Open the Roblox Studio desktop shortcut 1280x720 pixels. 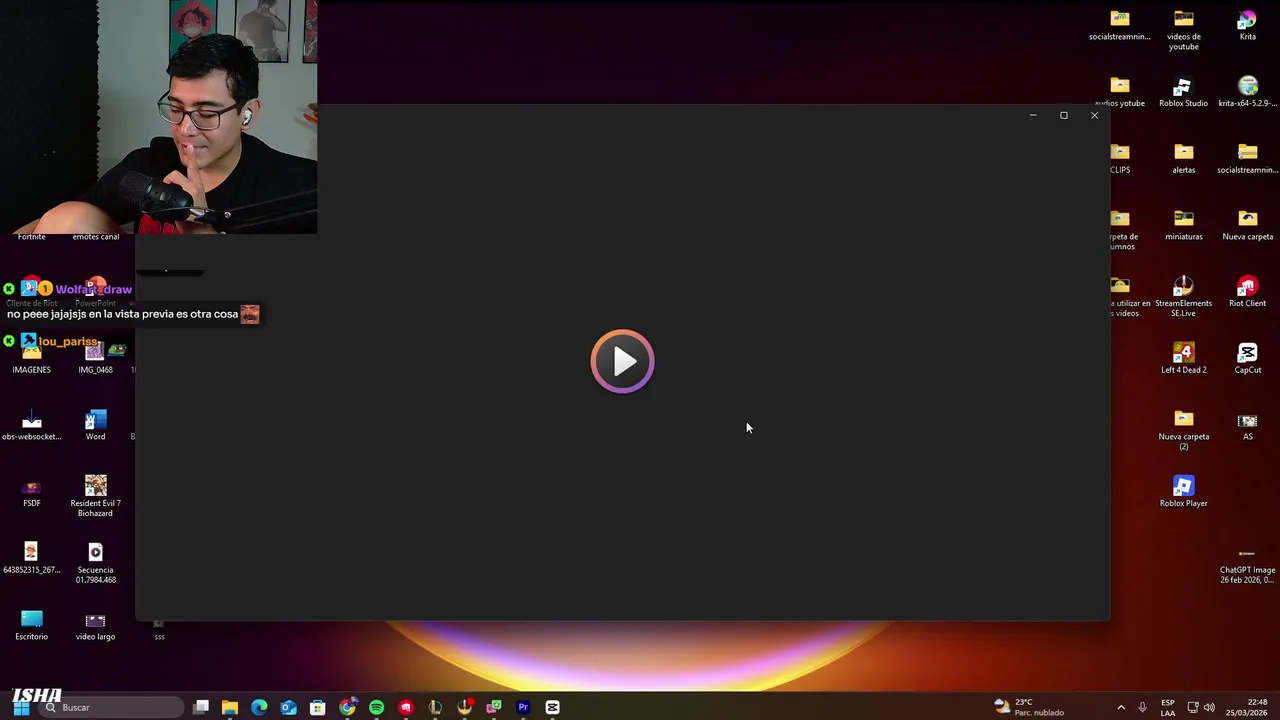pyautogui.click(x=1183, y=93)
